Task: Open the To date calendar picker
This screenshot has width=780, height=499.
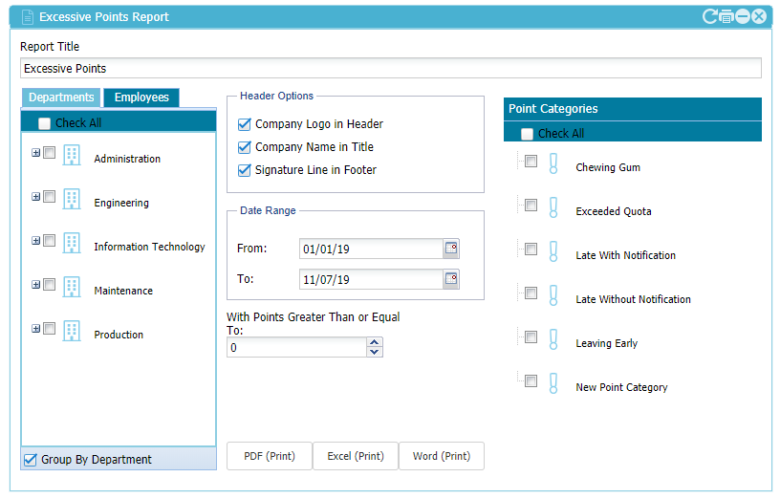Action: click(451, 279)
